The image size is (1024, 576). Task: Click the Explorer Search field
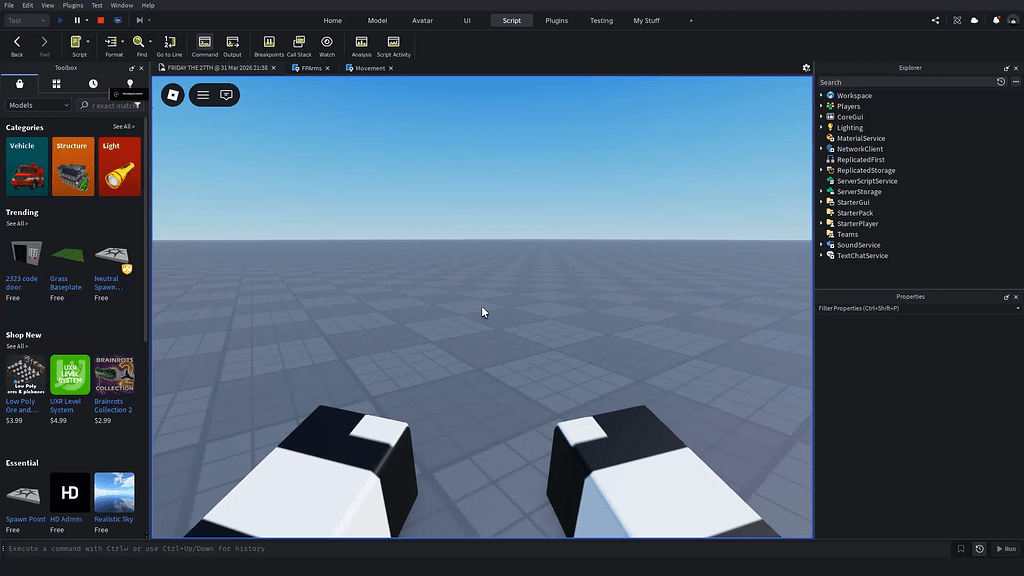[x=904, y=82]
